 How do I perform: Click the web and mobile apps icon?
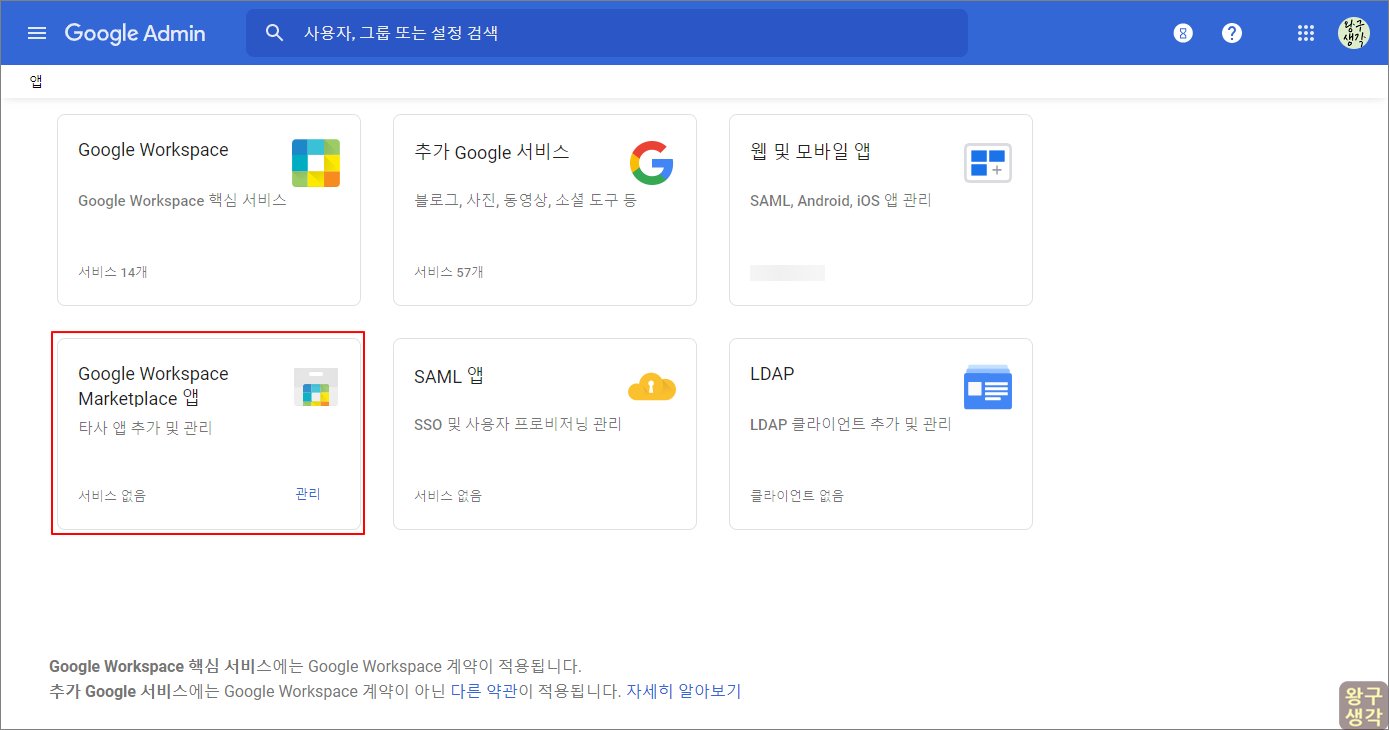[988, 163]
